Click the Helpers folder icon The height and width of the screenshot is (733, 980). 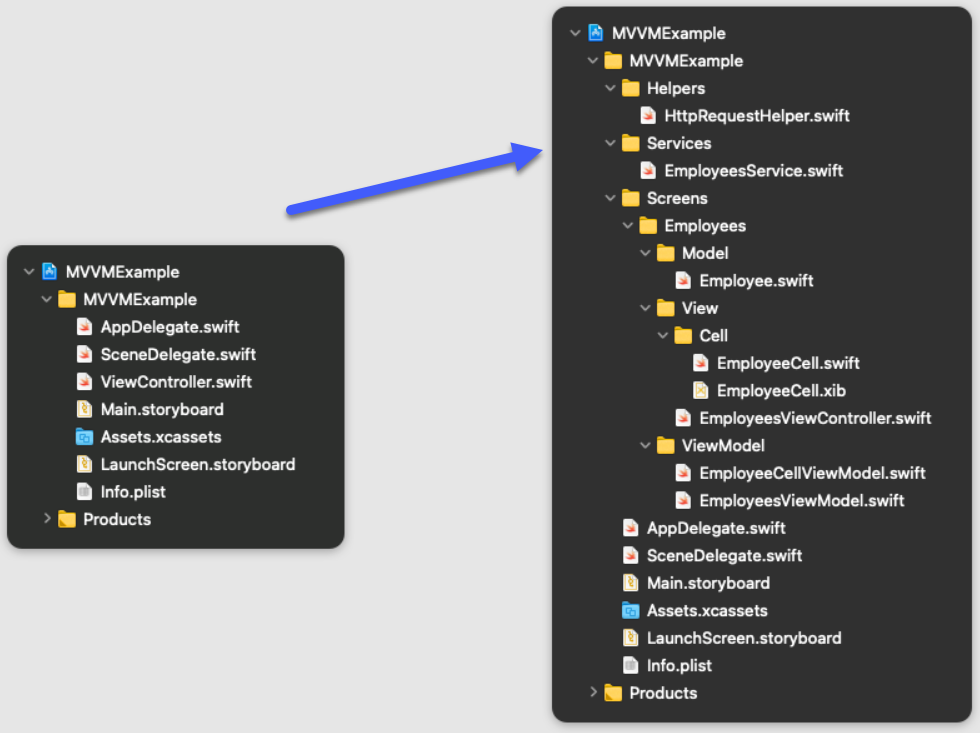point(630,88)
